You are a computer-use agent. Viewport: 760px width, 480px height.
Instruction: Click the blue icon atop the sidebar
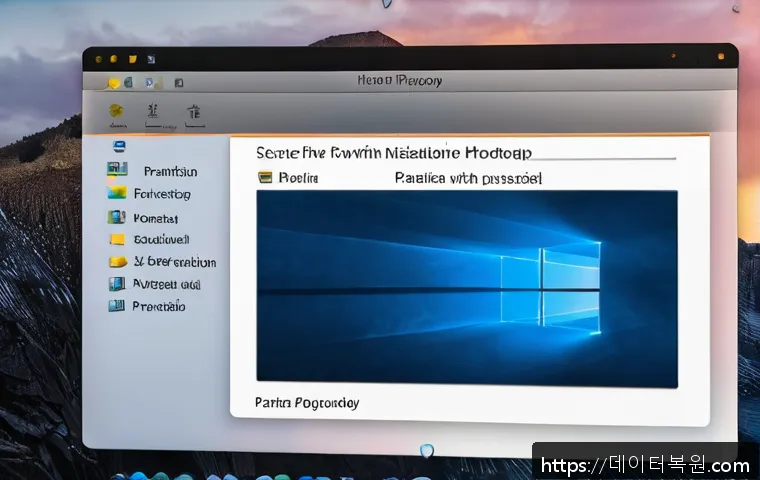[119, 146]
